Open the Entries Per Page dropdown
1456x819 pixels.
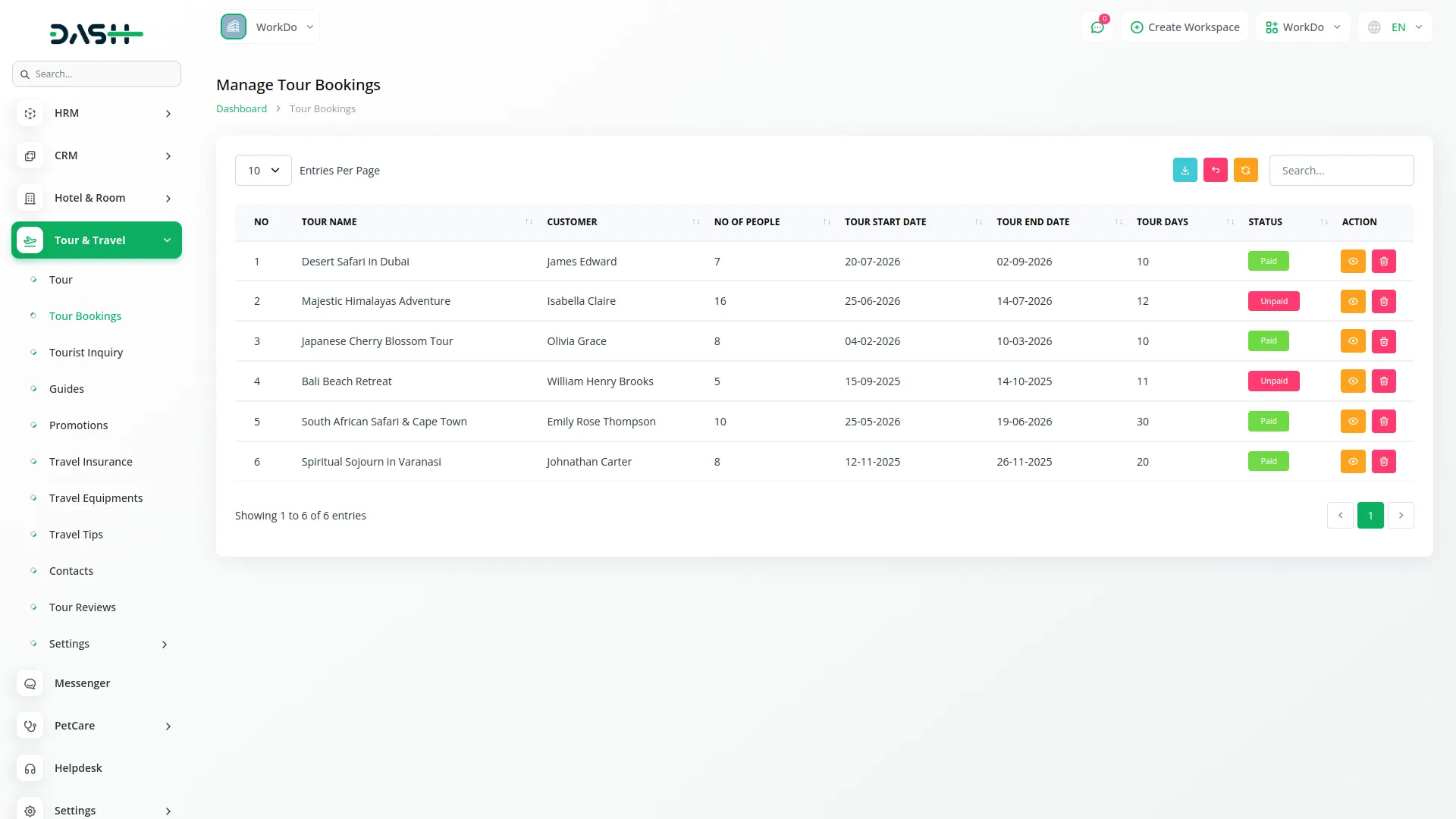pyautogui.click(x=262, y=170)
